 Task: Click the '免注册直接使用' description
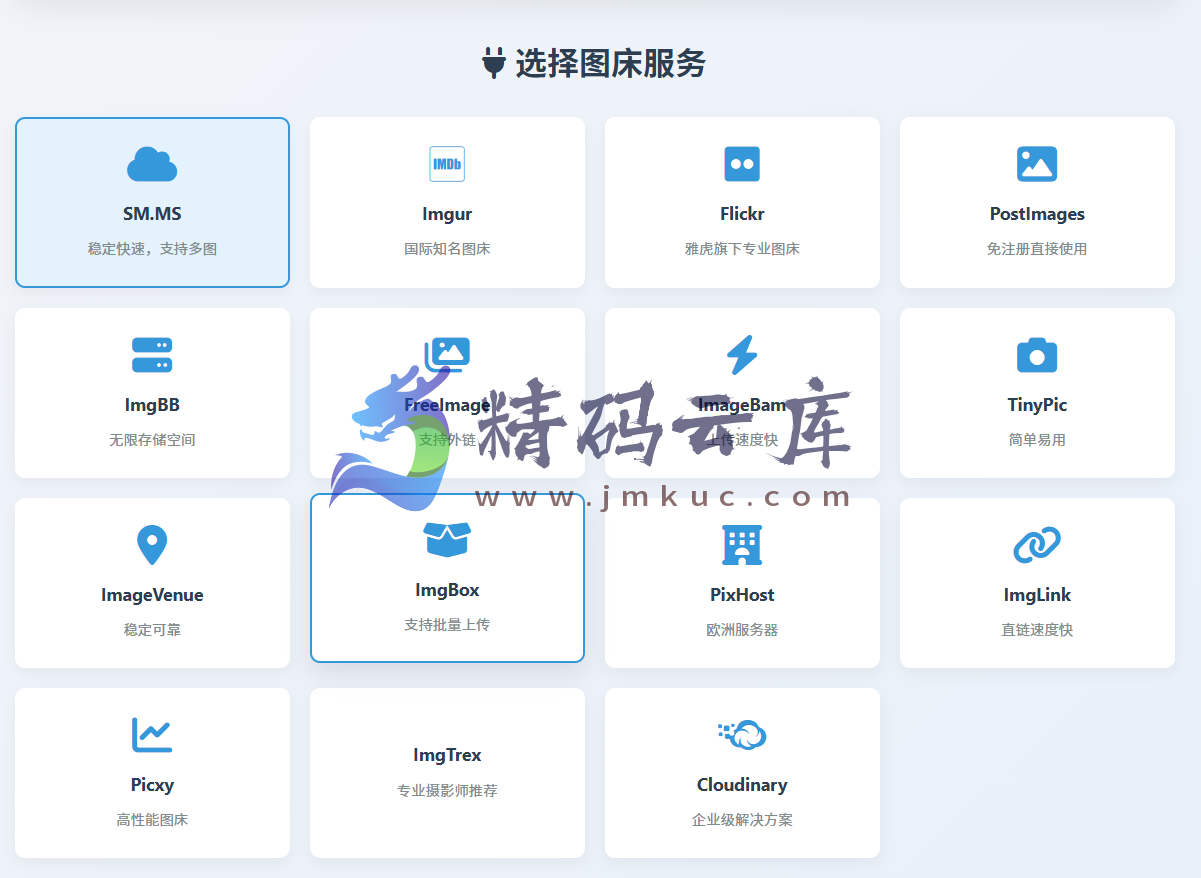[1037, 249]
